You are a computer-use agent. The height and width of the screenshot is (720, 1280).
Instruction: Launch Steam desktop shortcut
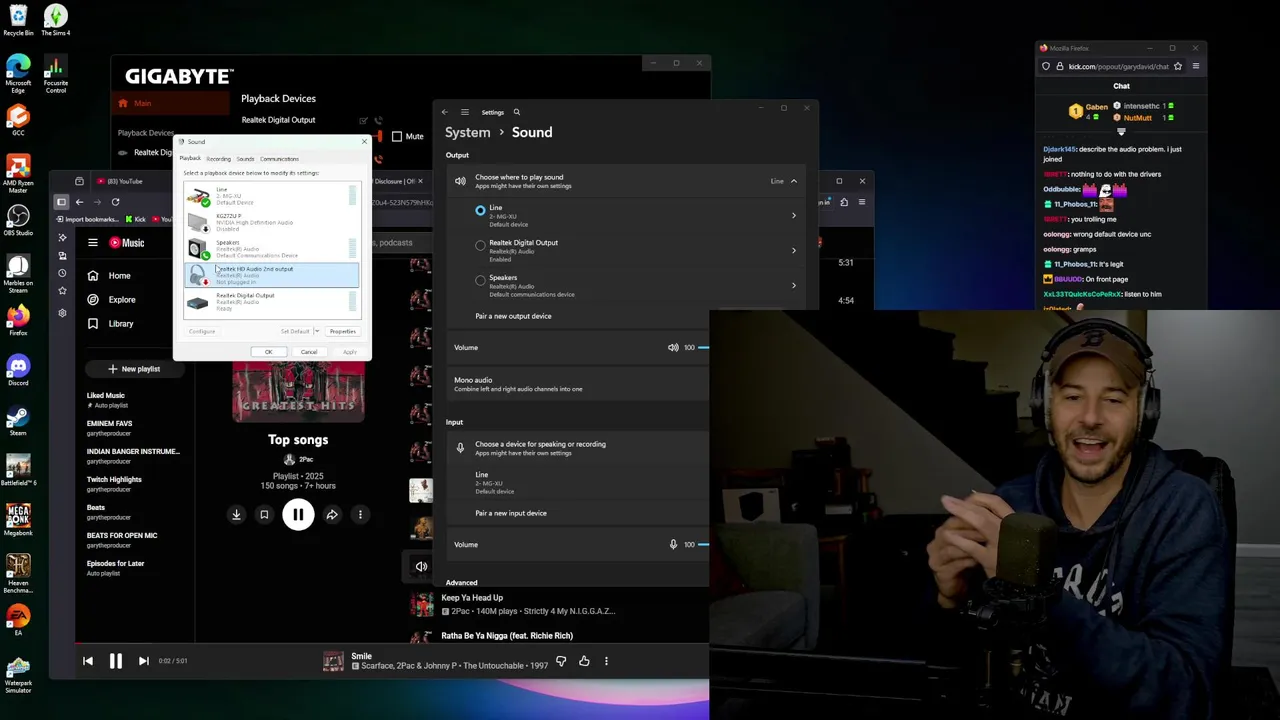point(18,421)
